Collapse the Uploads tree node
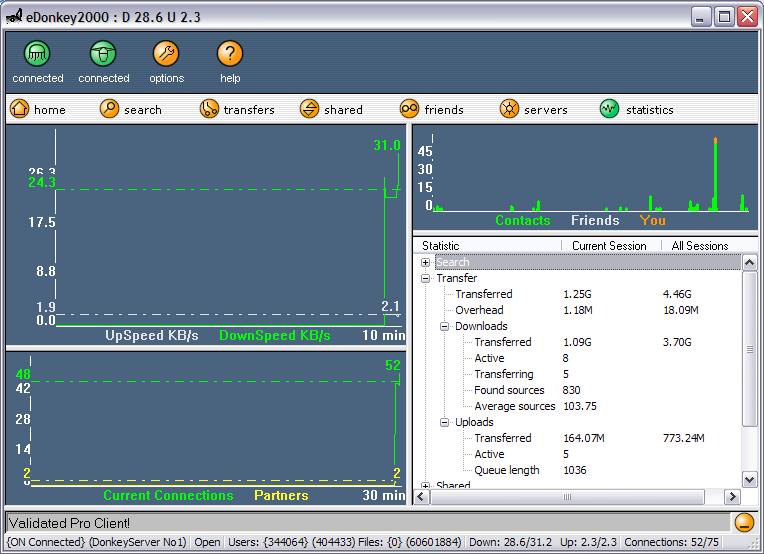The image size is (764, 554). [x=444, y=422]
